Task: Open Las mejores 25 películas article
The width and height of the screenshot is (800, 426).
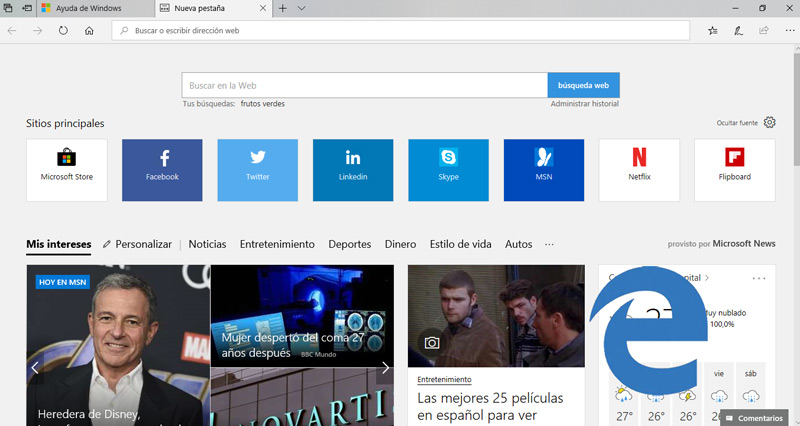Action: pyautogui.click(x=490, y=407)
